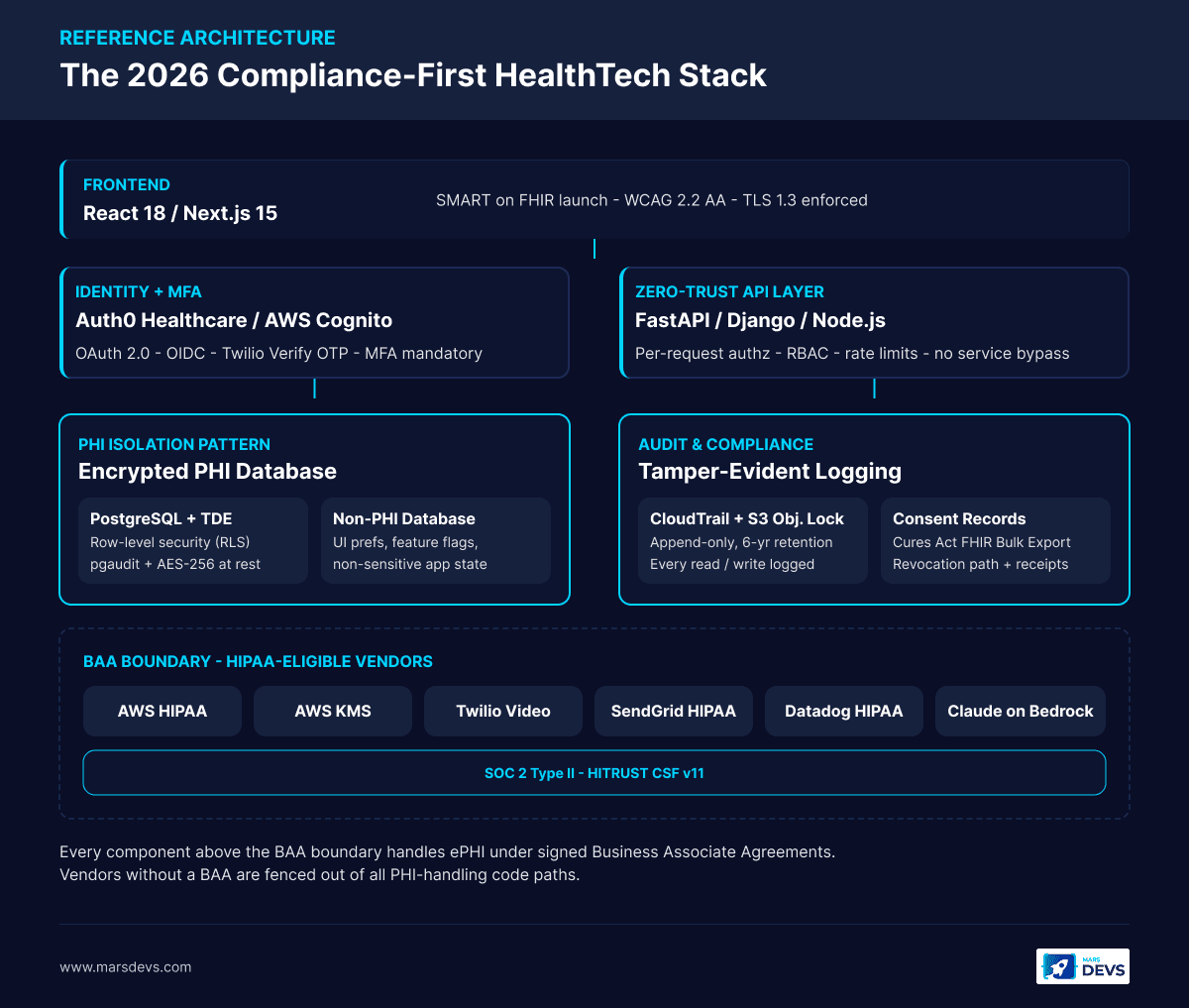Click the 'FRONTEND' label
This screenshot has width=1189, height=1008.
(127, 184)
